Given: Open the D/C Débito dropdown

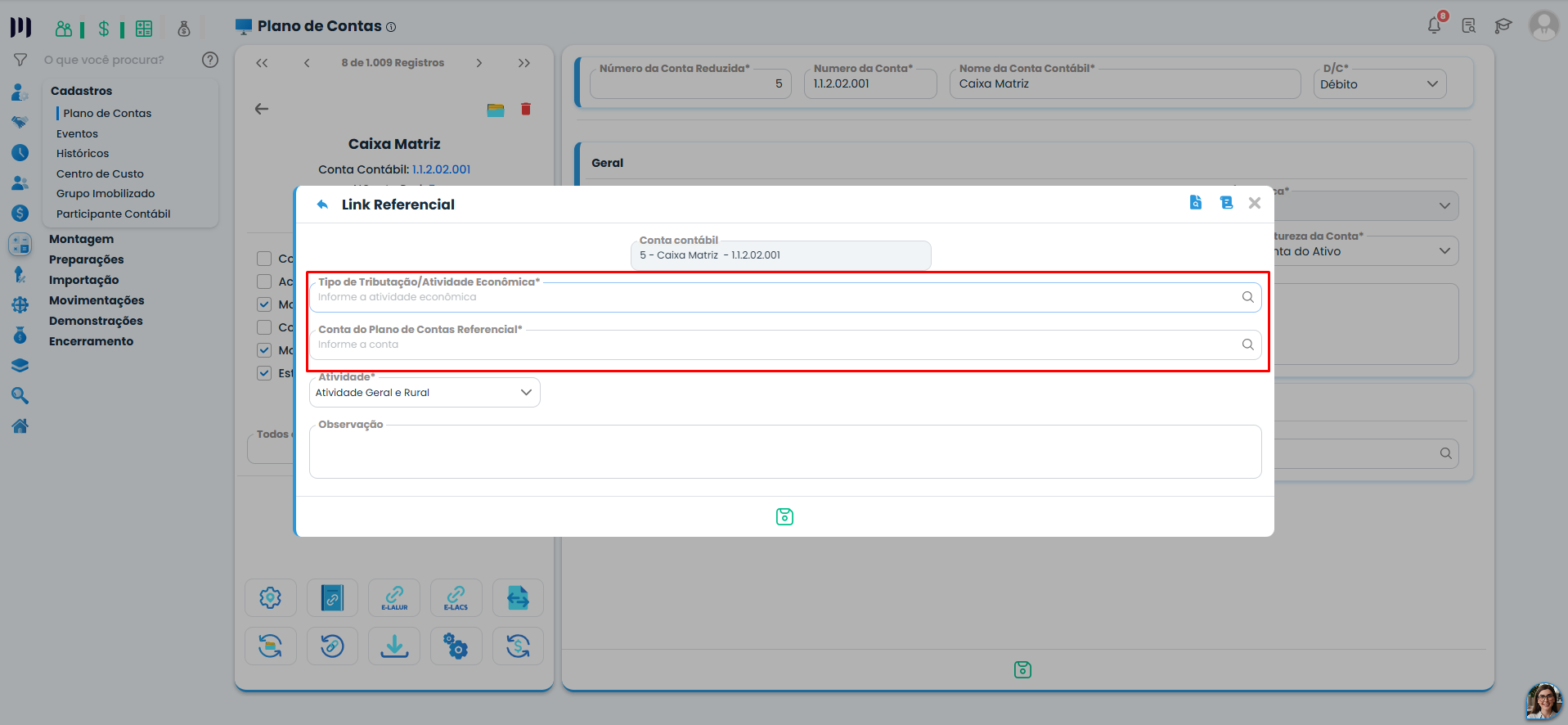Looking at the screenshot, I should click(1380, 84).
